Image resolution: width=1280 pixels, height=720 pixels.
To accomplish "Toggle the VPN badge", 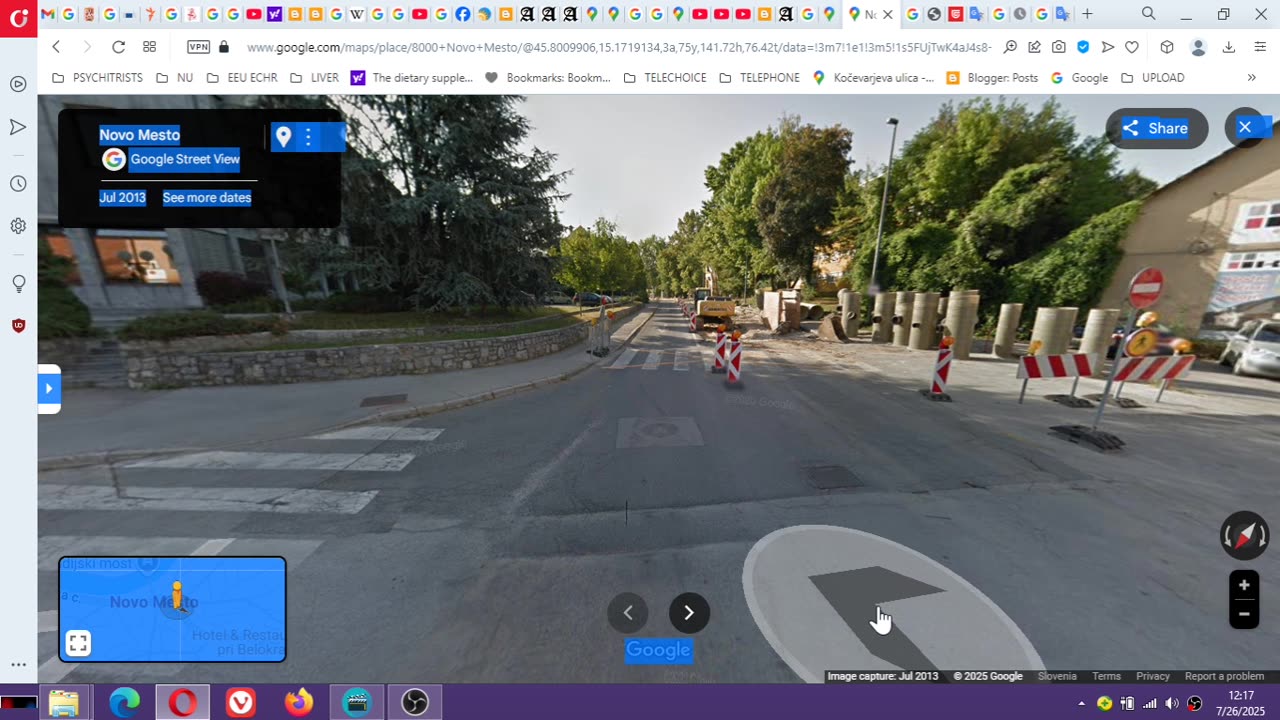I will tap(198, 47).
